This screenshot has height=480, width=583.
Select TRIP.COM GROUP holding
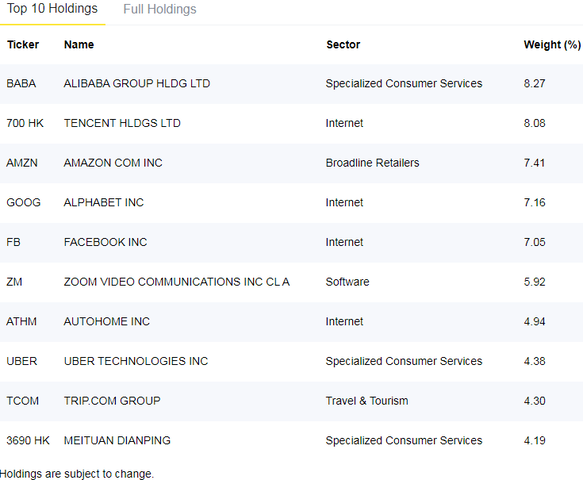pyautogui.click(x=112, y=401)
